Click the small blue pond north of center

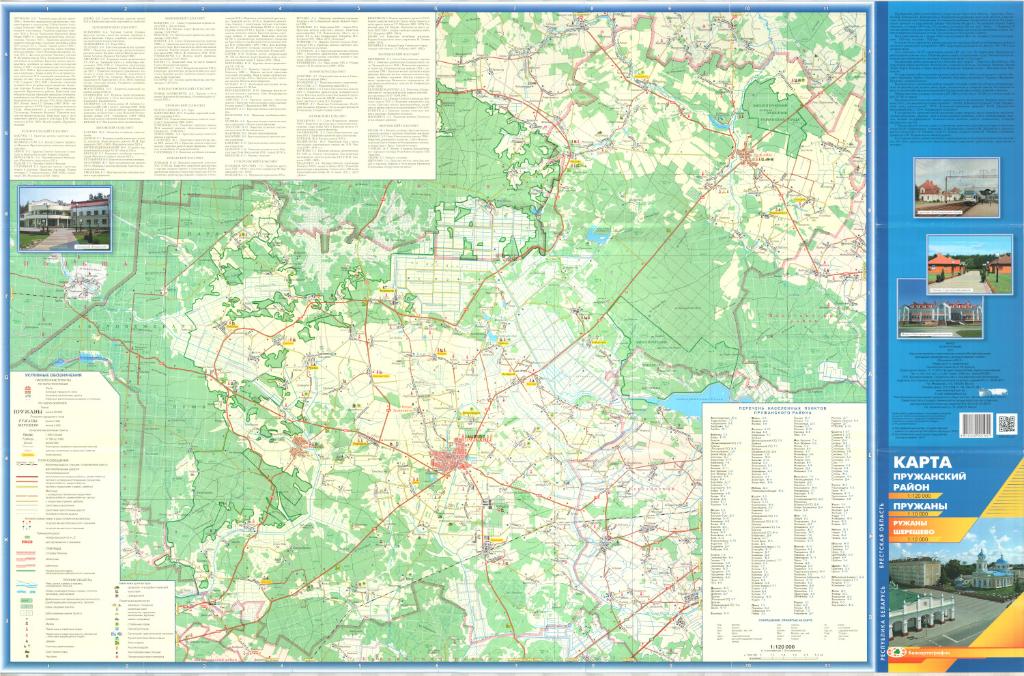click(598, 237)
